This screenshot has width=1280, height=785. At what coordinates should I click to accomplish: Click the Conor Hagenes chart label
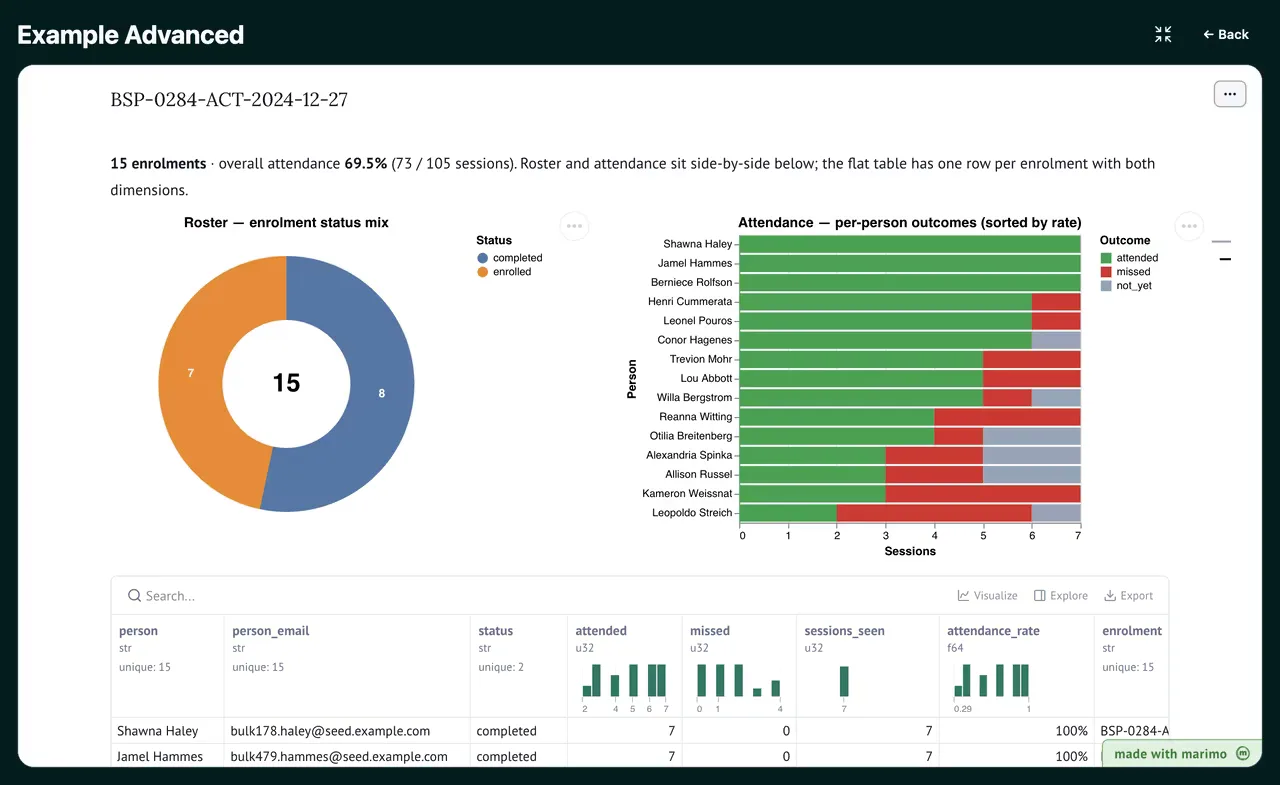pos(694,340)
